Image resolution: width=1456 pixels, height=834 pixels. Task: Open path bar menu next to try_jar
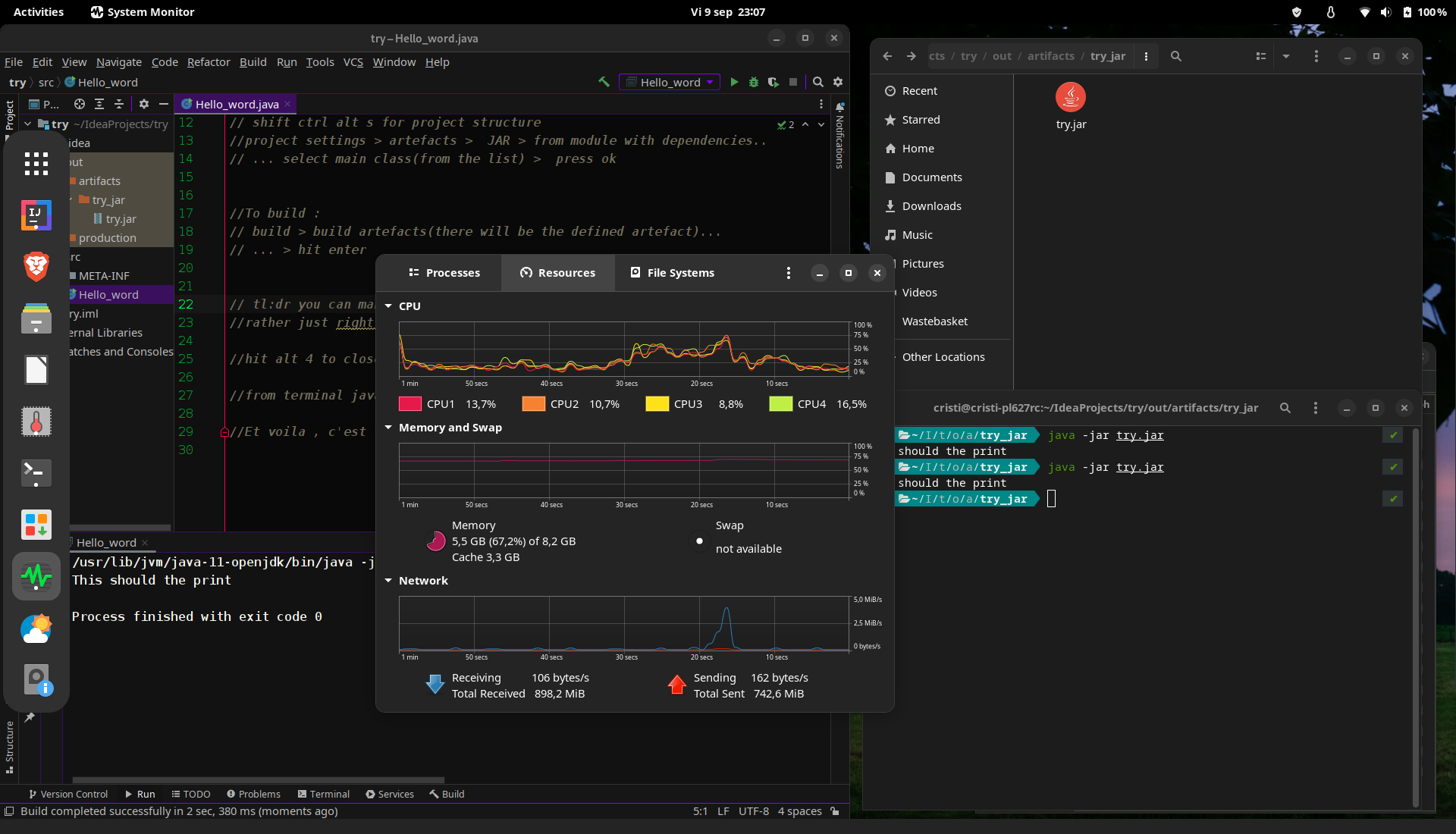click(1146, 56)
